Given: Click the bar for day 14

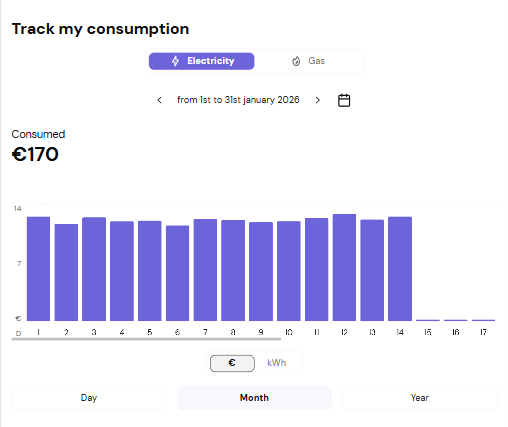Looking at the screenshot, I should point(400,269).
